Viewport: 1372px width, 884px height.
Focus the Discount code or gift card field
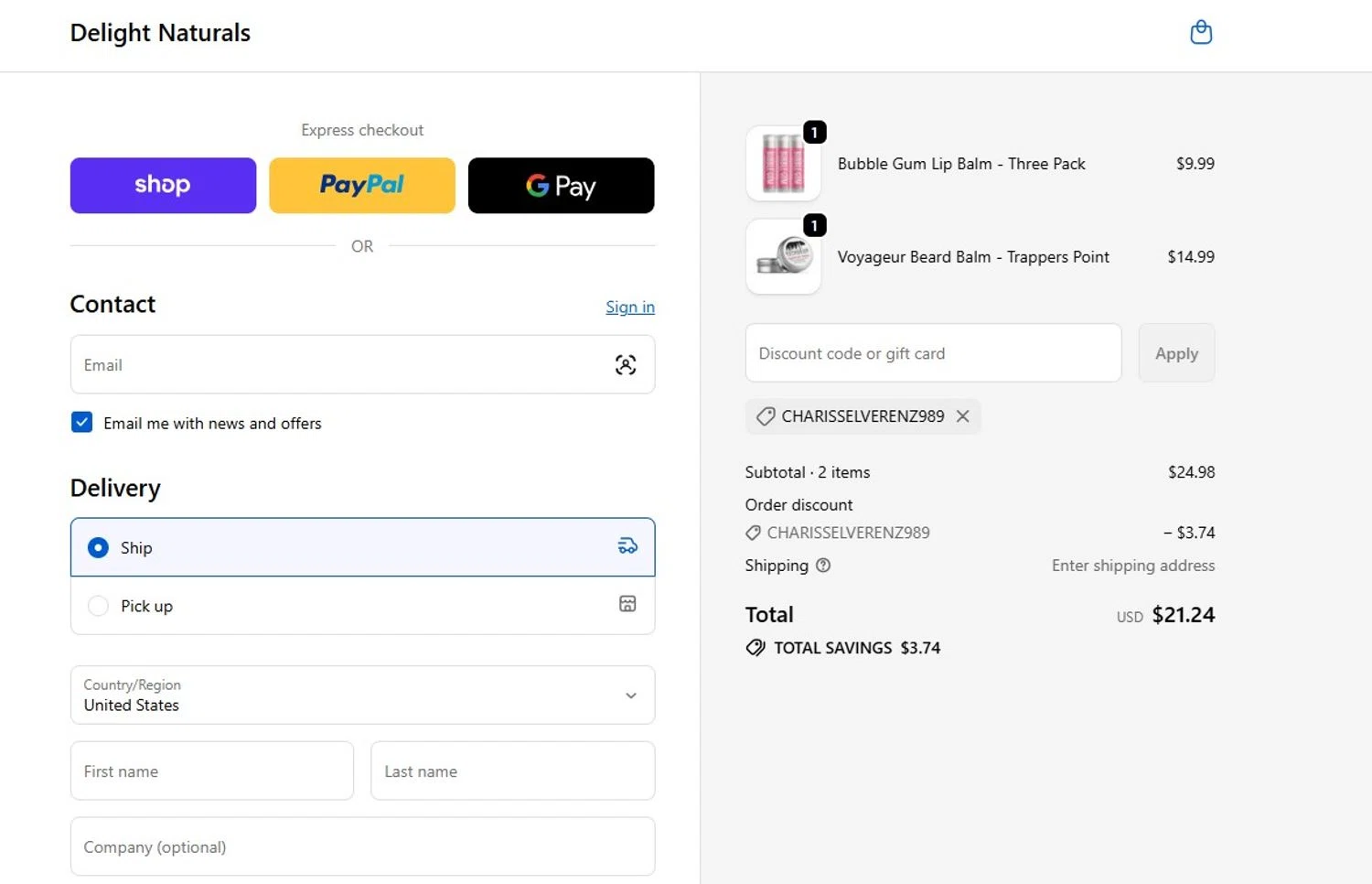pos(933,353)
